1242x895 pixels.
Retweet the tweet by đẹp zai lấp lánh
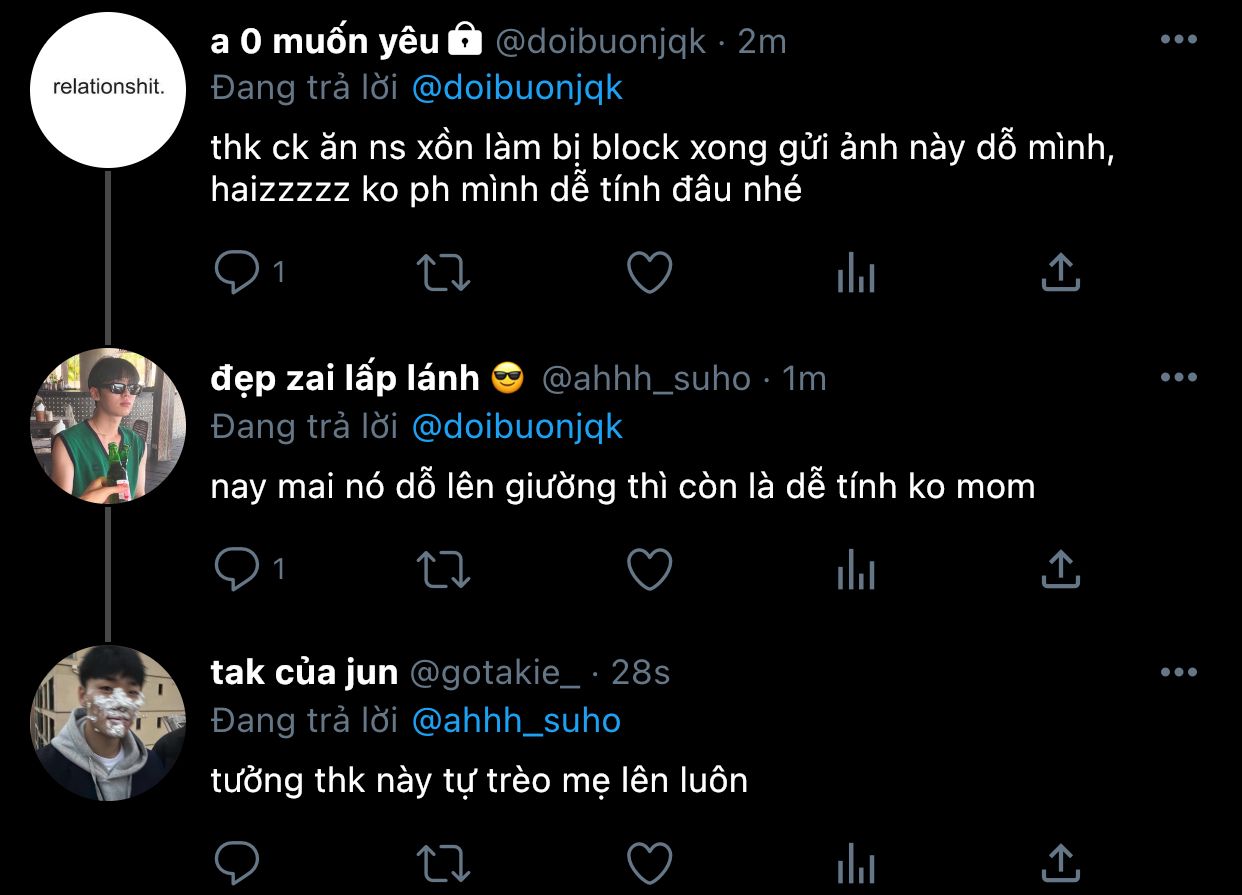pyautogui.click(x=444, y=569)
